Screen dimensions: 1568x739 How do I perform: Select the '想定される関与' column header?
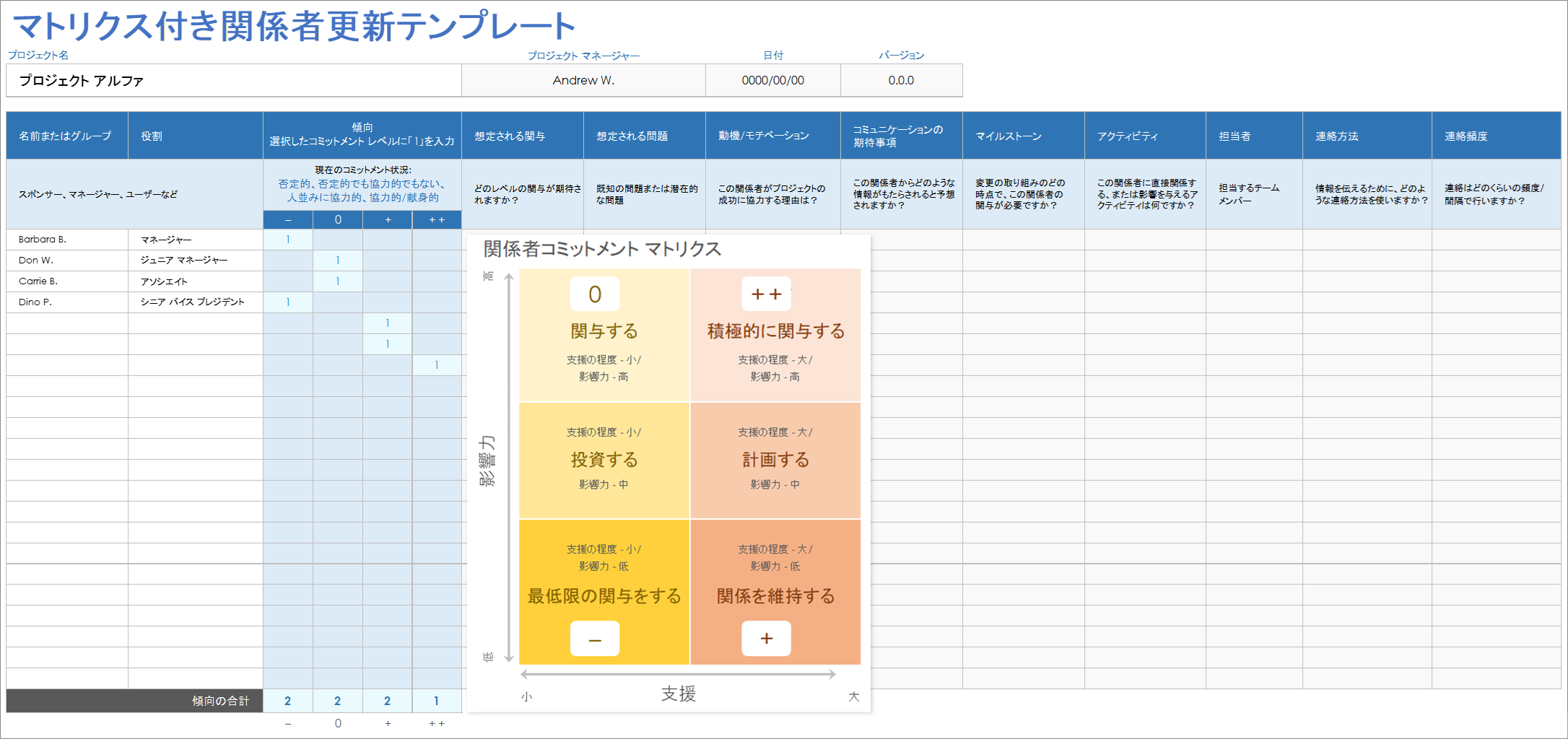[523, 136]
